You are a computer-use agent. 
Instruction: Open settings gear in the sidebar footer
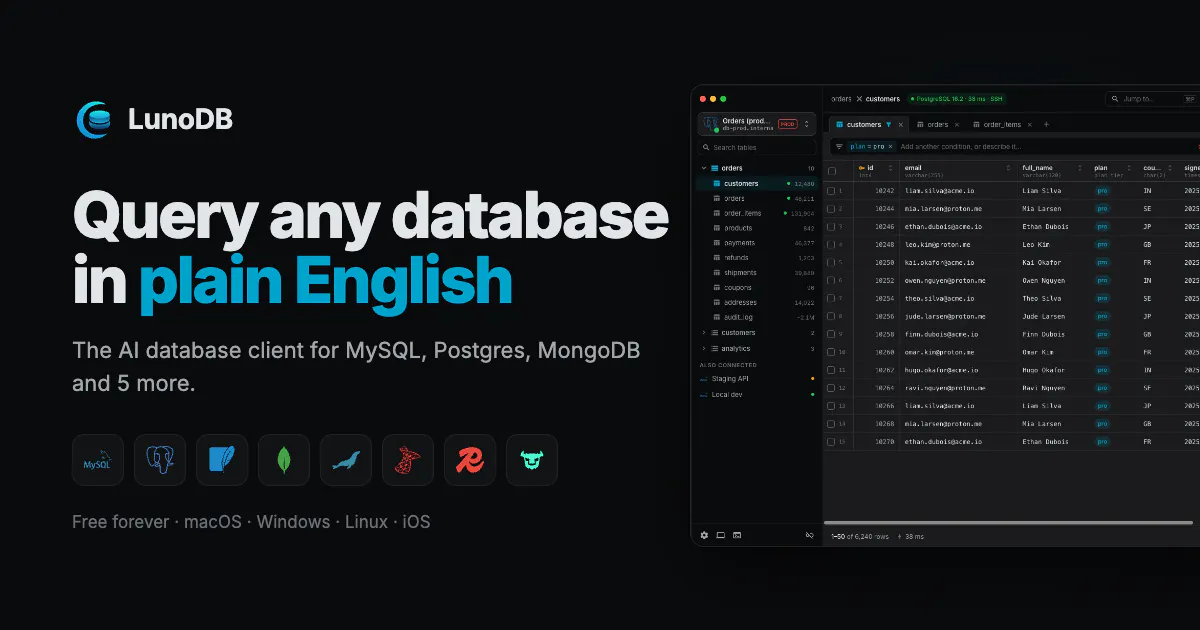(704, 535)
